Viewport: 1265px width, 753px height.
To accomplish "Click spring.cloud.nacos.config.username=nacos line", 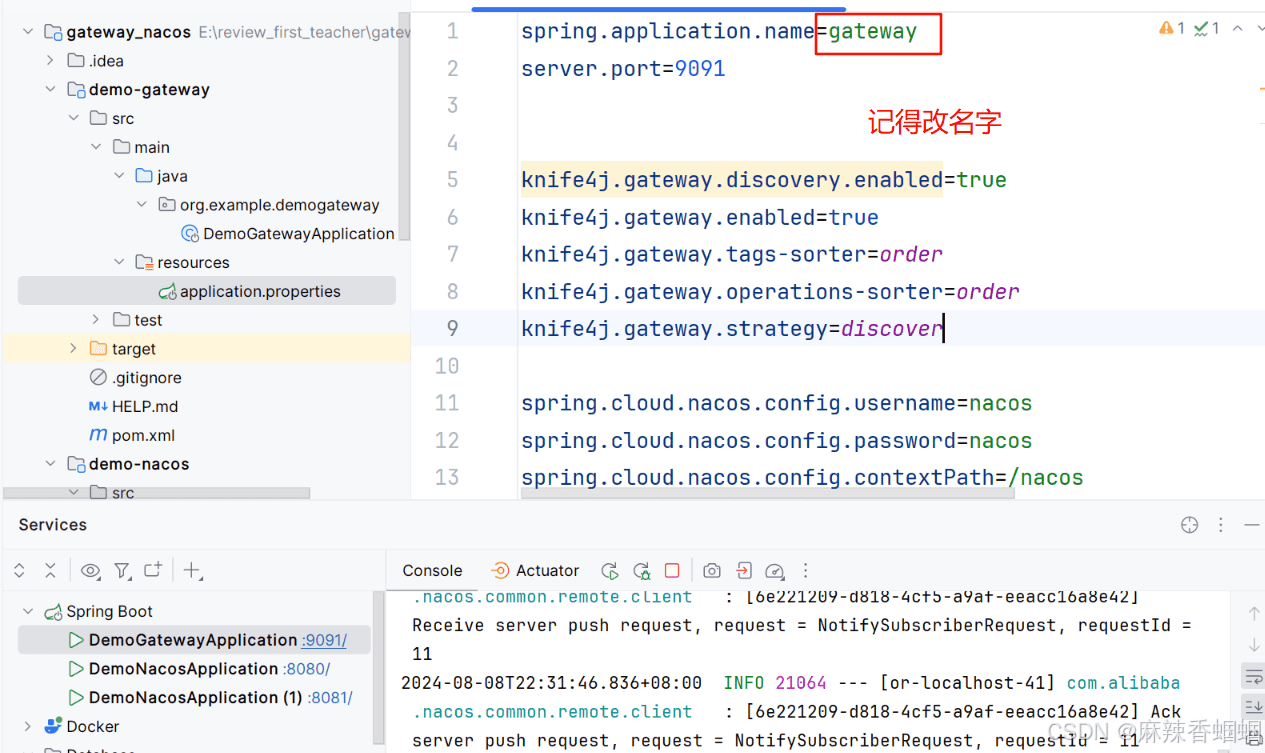I will pyautogui.click(x=776, y=404).
